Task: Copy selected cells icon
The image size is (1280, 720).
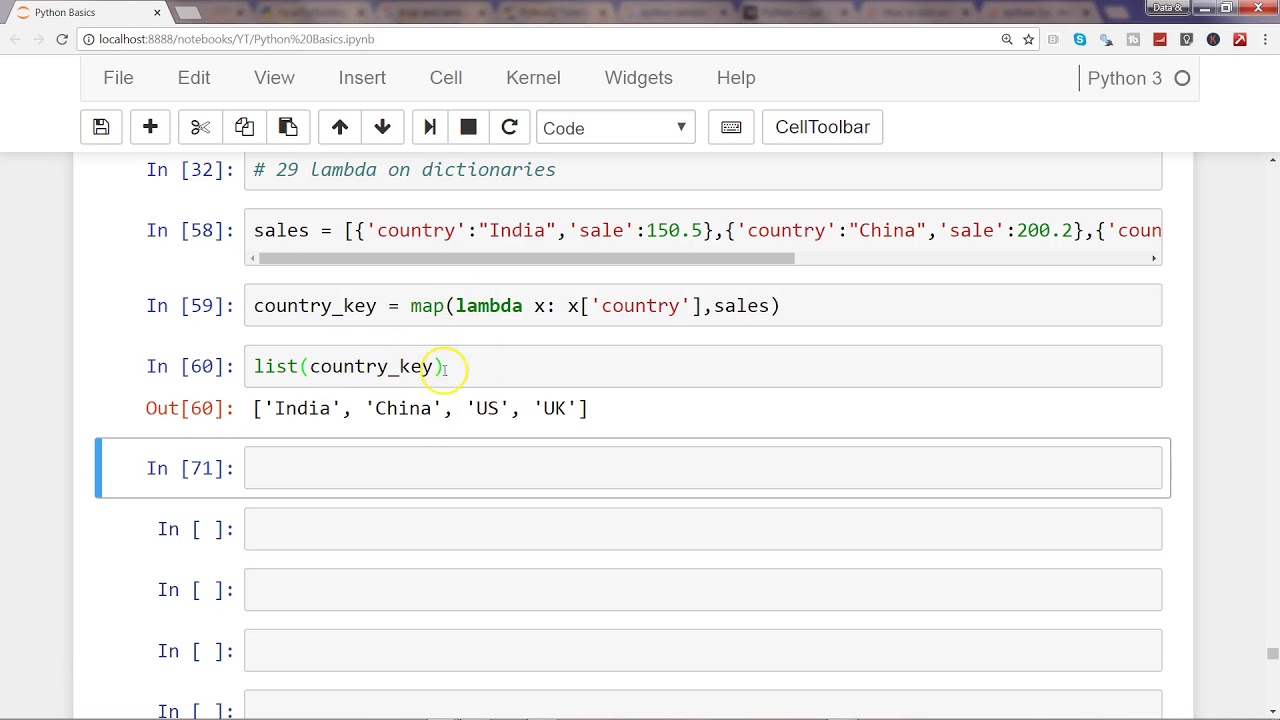Action: pos(244,127)
